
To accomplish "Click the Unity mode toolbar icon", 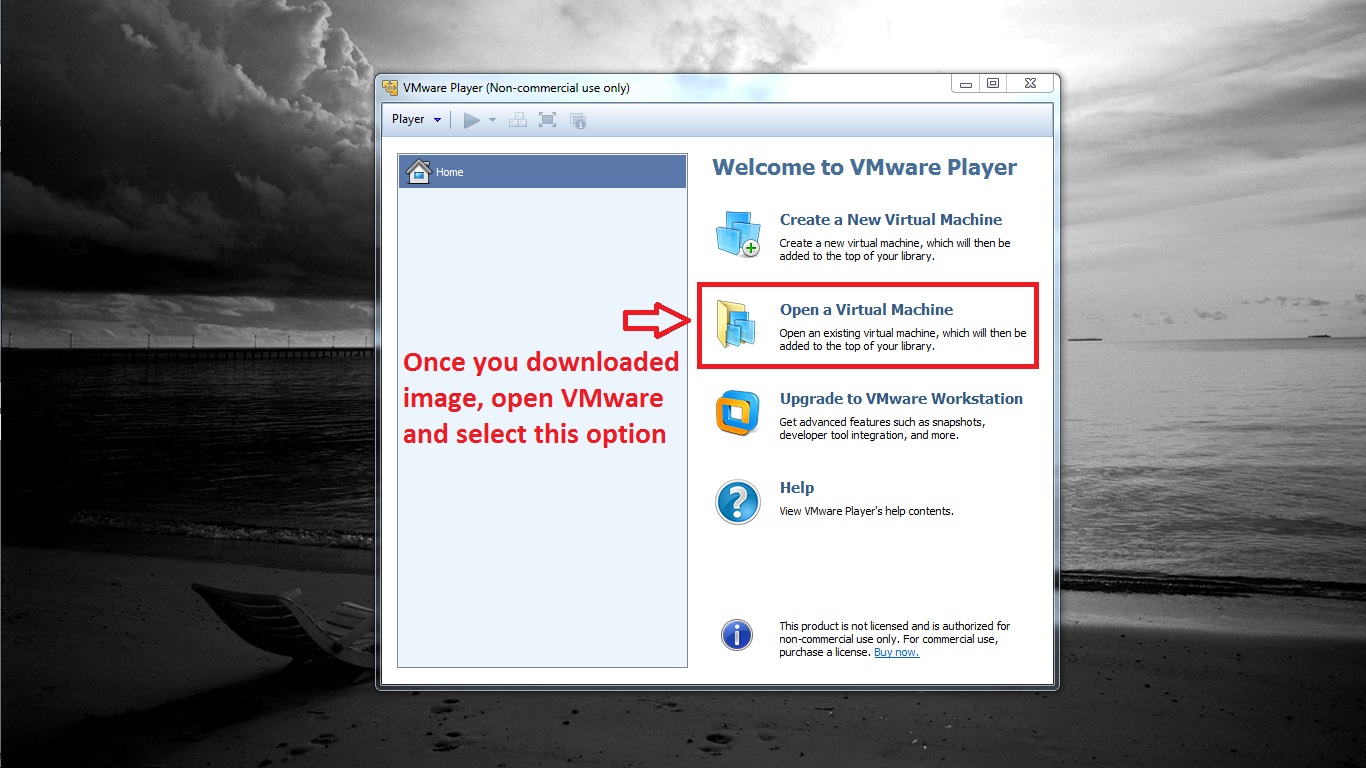I will 578,120.
